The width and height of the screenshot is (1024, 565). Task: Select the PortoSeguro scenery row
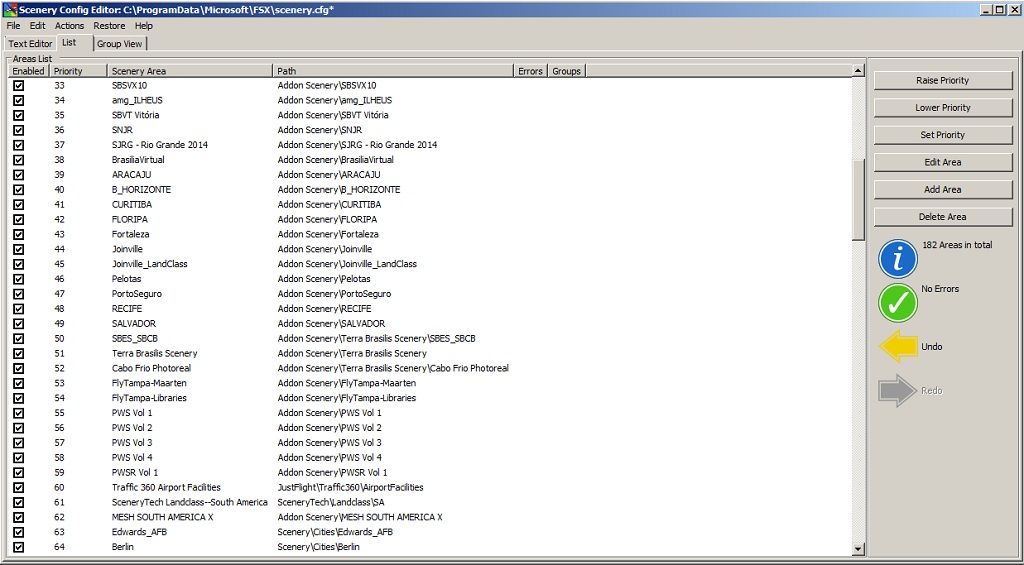point(431,293)
